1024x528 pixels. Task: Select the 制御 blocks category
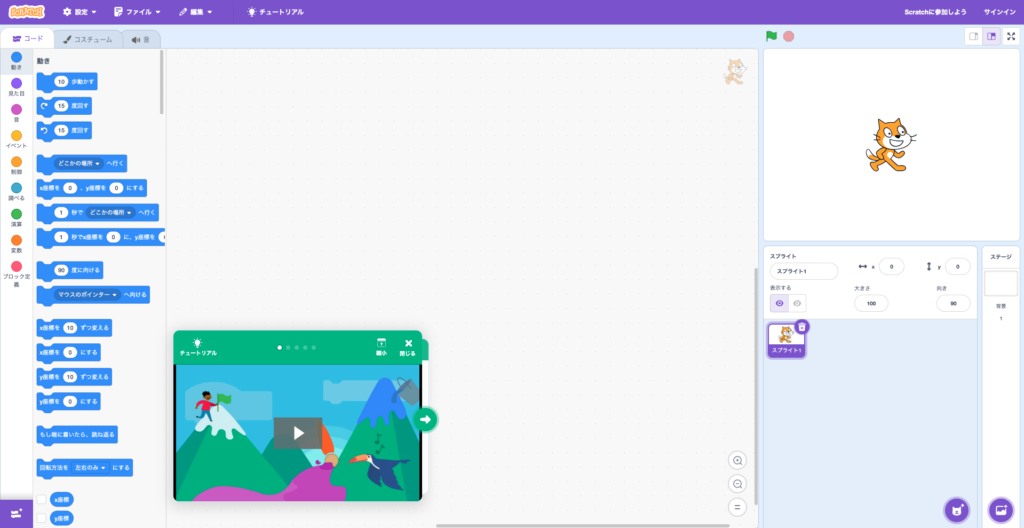(16, 166)
